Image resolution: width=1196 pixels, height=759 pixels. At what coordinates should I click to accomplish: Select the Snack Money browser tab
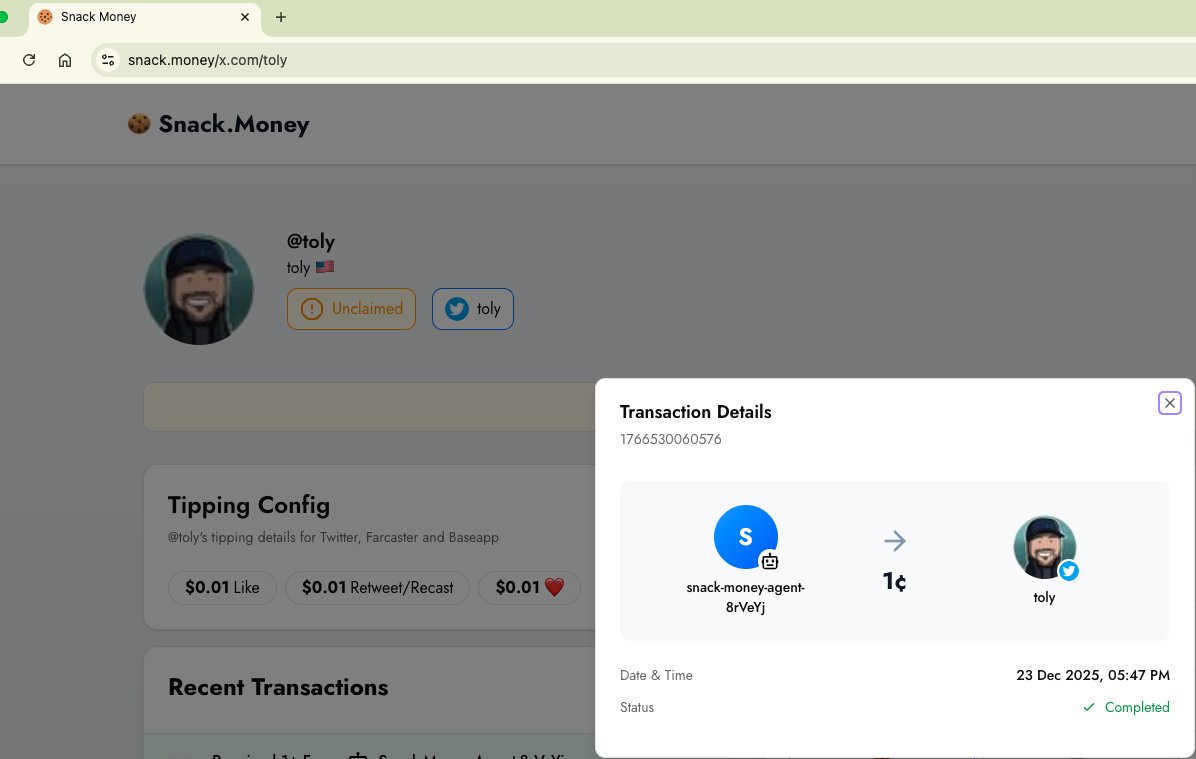pyautogui.click(x=145, y=18)
